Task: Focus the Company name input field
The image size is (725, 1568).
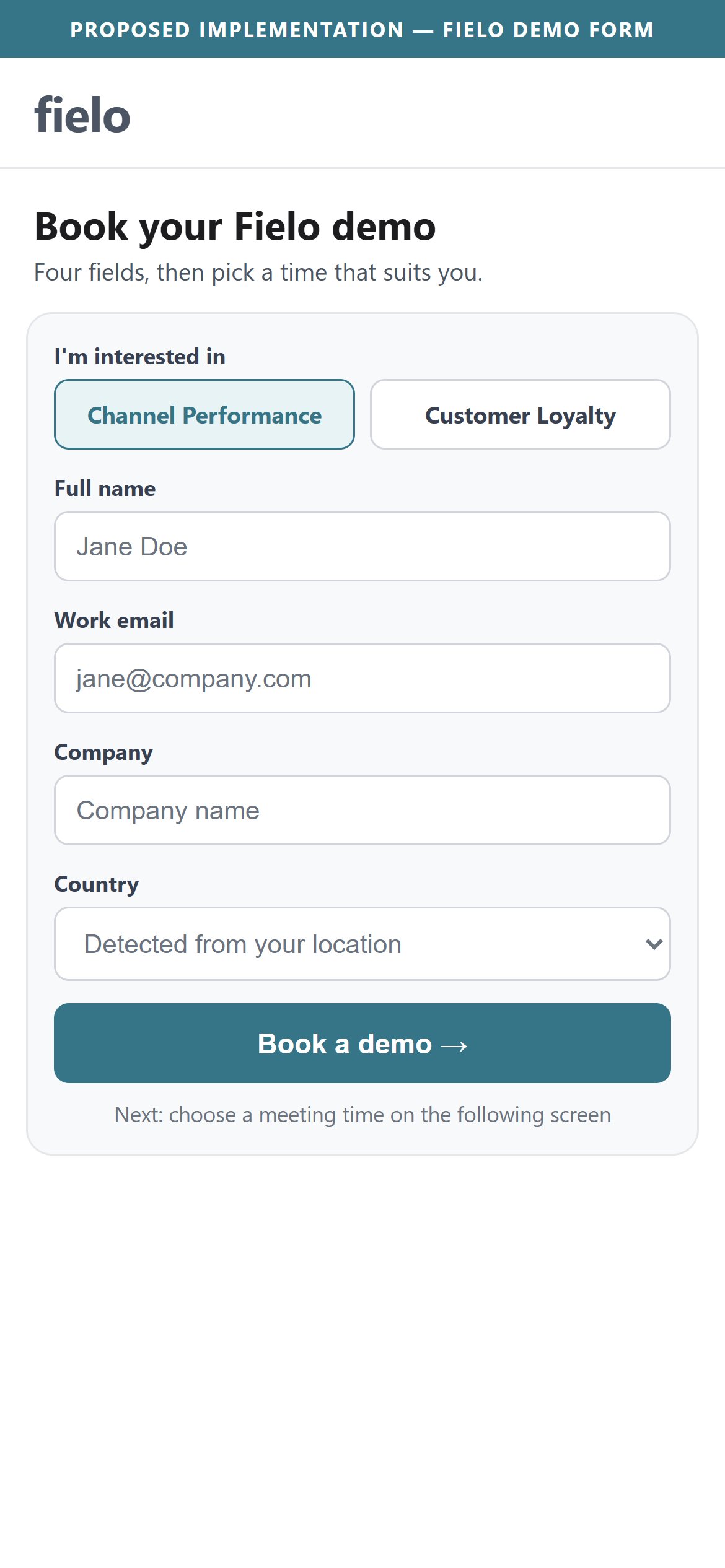Action: click(x=362, y=810)
